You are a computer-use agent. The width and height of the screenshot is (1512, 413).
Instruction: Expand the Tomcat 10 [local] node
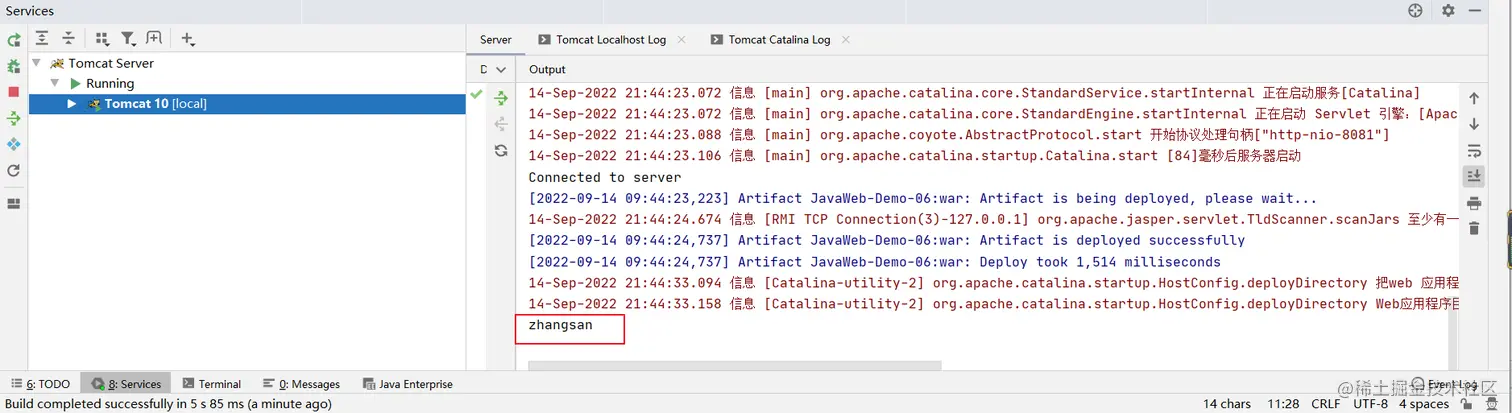click(72, 104)
